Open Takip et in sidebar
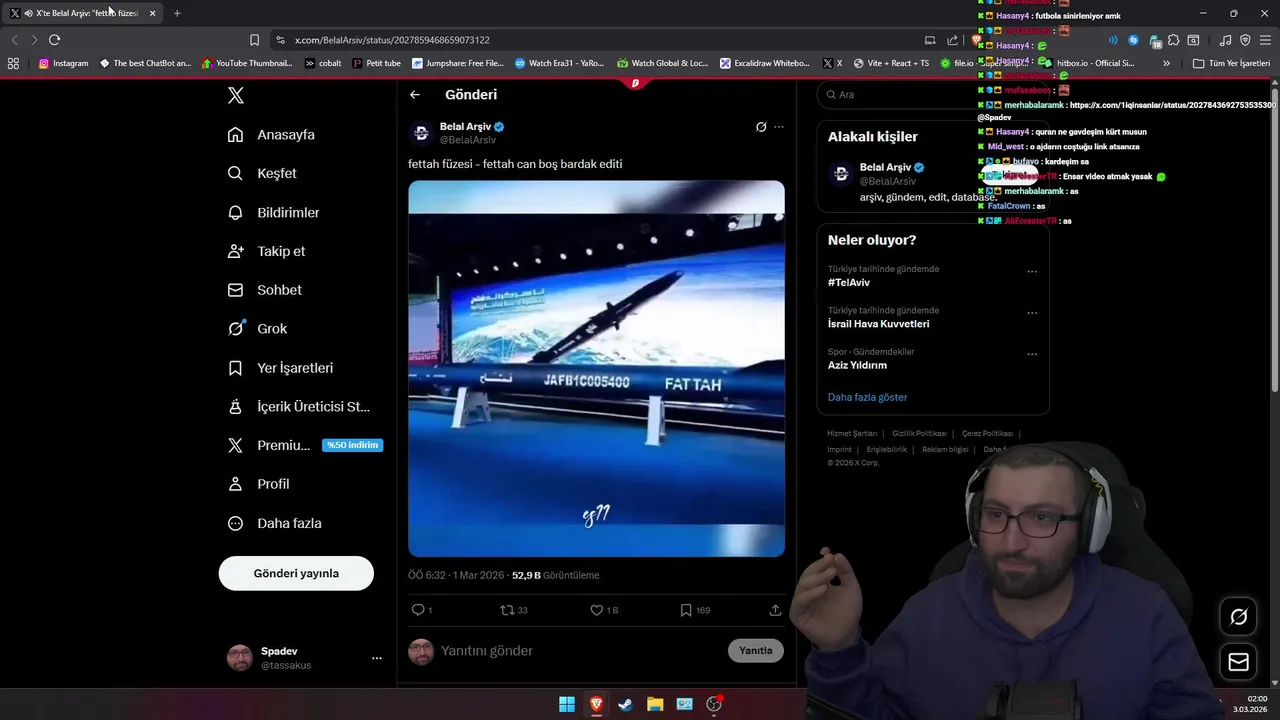The height and width of the screenshot is (720, 1280). [x=266, y=251]
